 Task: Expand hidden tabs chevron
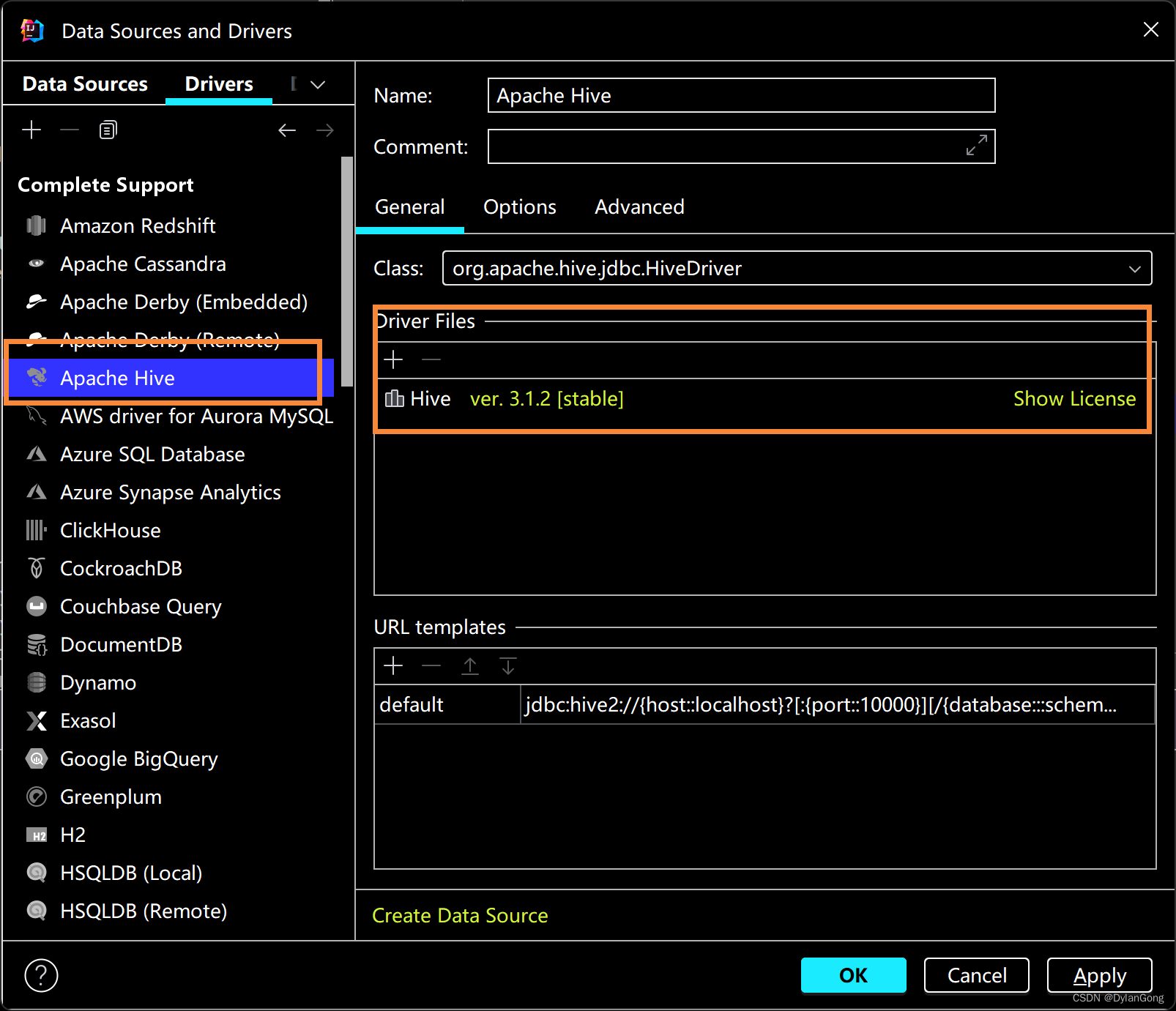pos(318,84)
